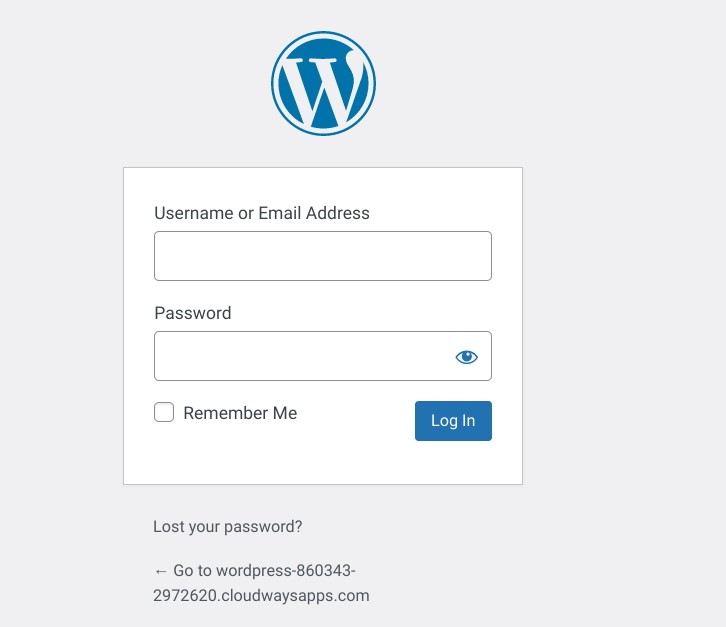Click the WordPress logo above the form
This screenshot has height=627, width=726.
point(323,83)
